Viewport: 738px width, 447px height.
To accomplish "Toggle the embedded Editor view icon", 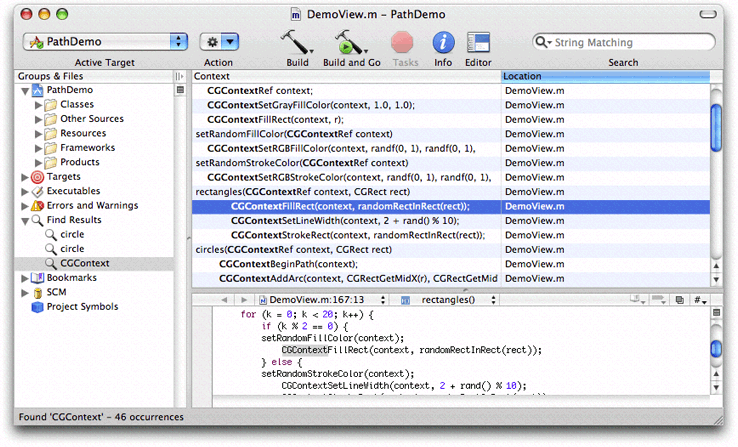I will pos(478,42).
